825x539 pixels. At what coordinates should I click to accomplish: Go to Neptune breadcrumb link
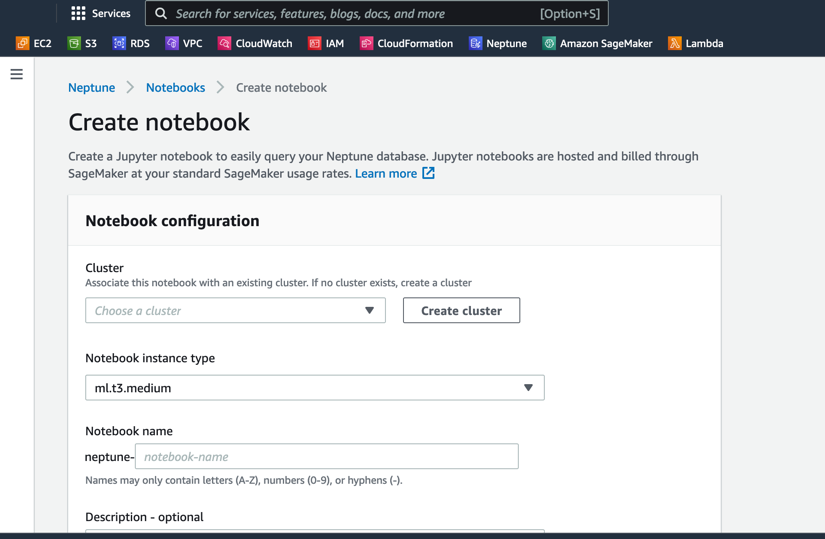click(91, 88)
